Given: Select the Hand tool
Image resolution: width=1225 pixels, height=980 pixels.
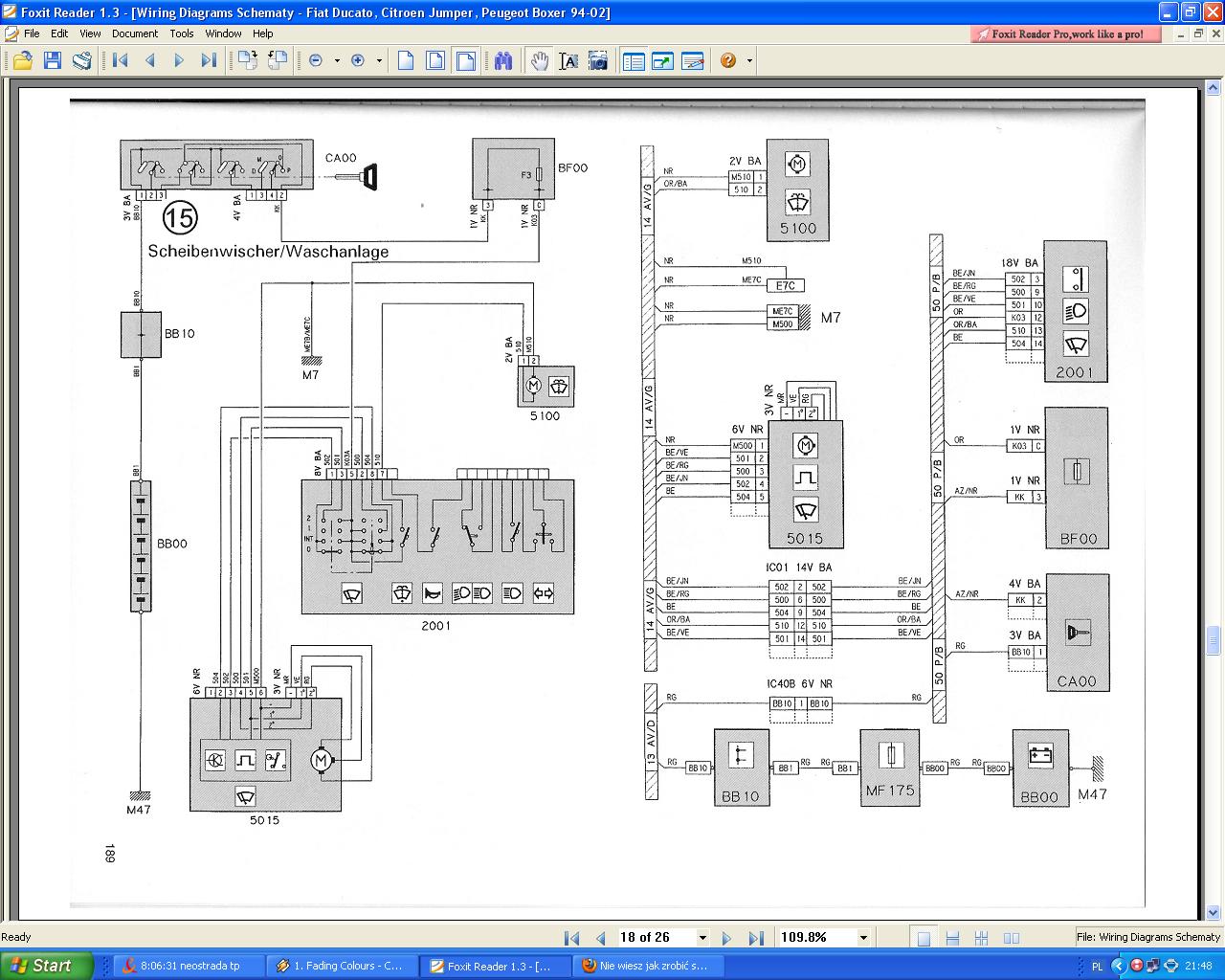Looking at the screenshot, I should point(540,61).
